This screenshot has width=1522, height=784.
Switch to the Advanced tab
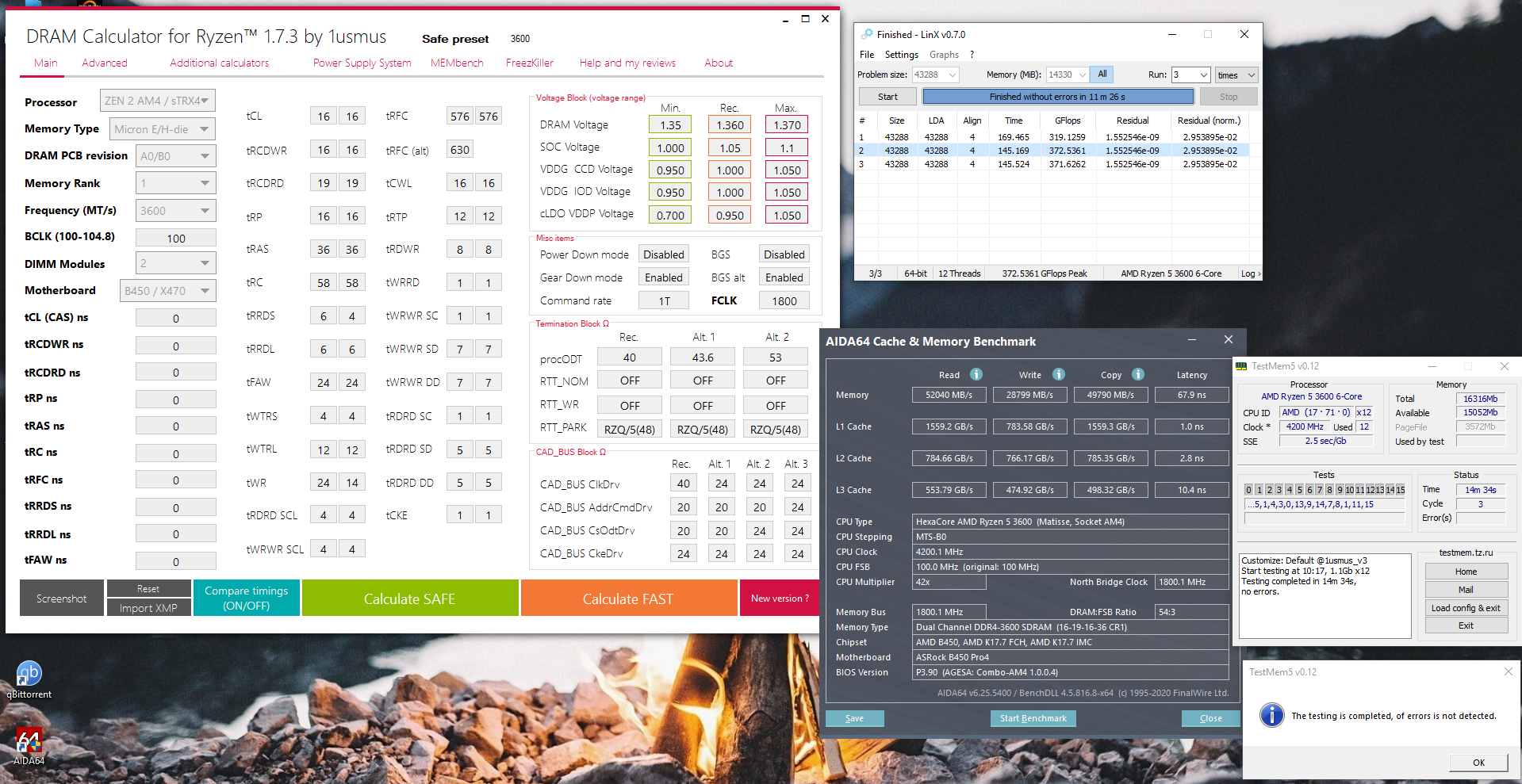pos(105,63)
